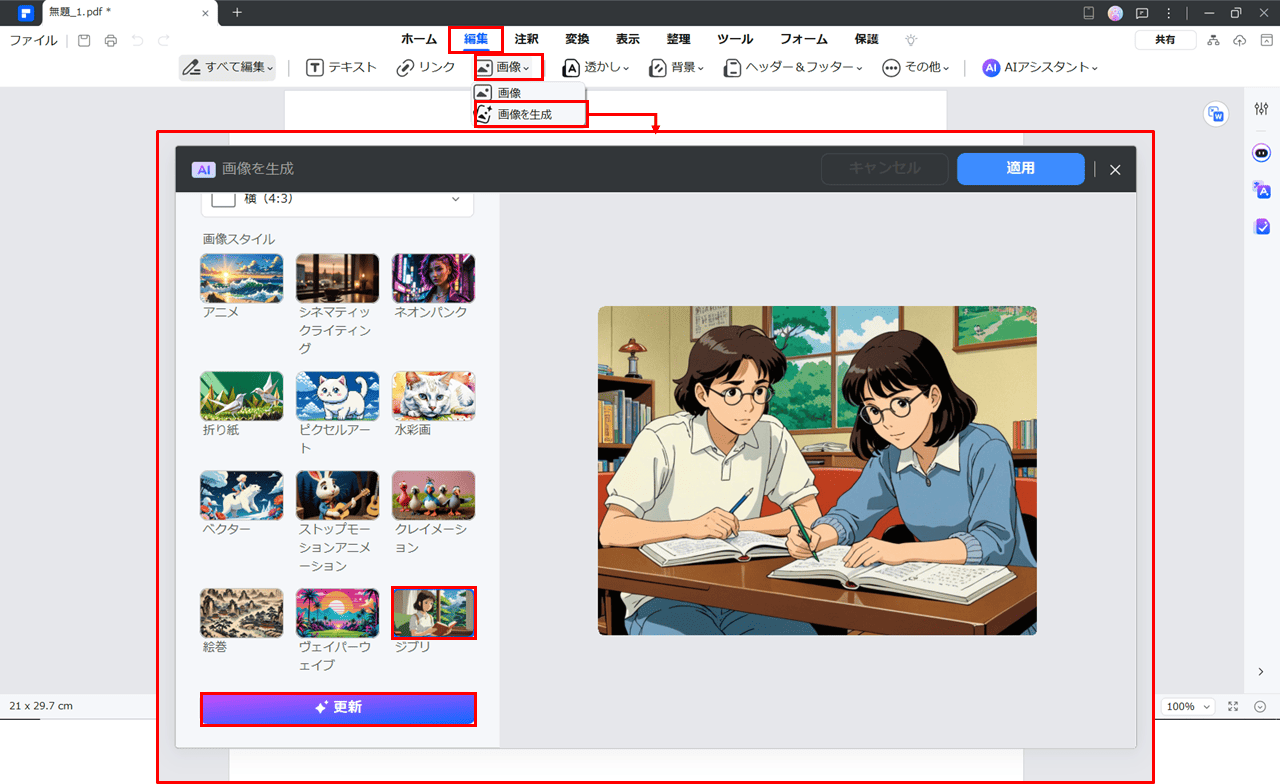Viewport: 1280px width, 784px height.
Task: Switch to the 表示 tab
Action: [x=627, y=39]
